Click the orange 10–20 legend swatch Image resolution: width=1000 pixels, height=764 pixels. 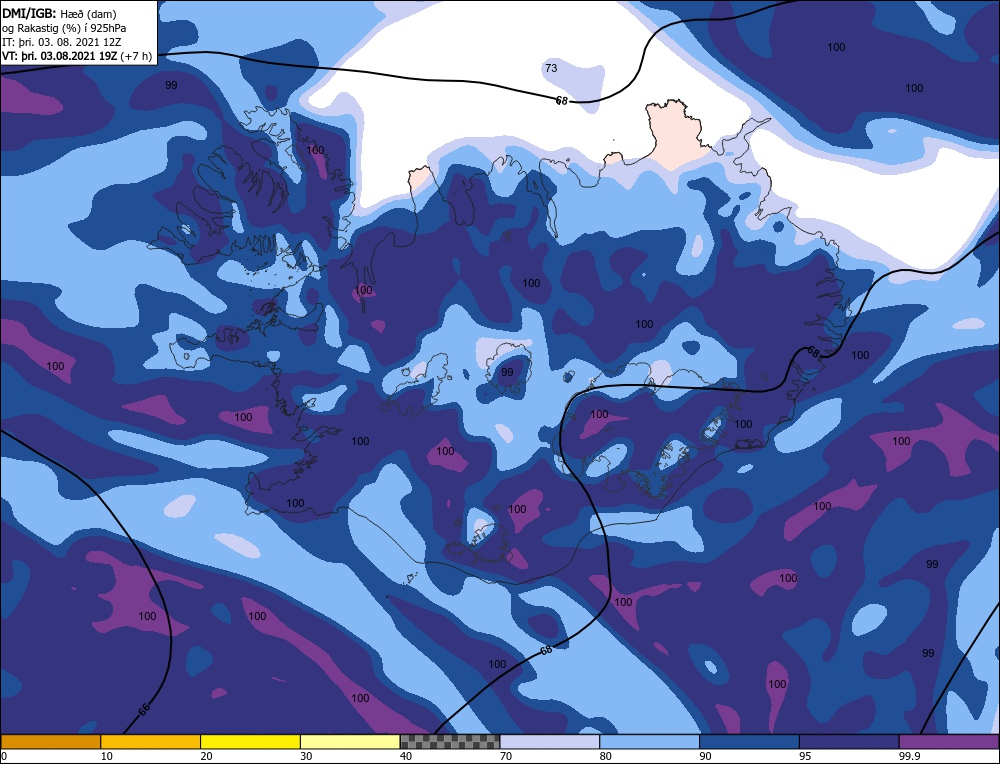[151, 741]
